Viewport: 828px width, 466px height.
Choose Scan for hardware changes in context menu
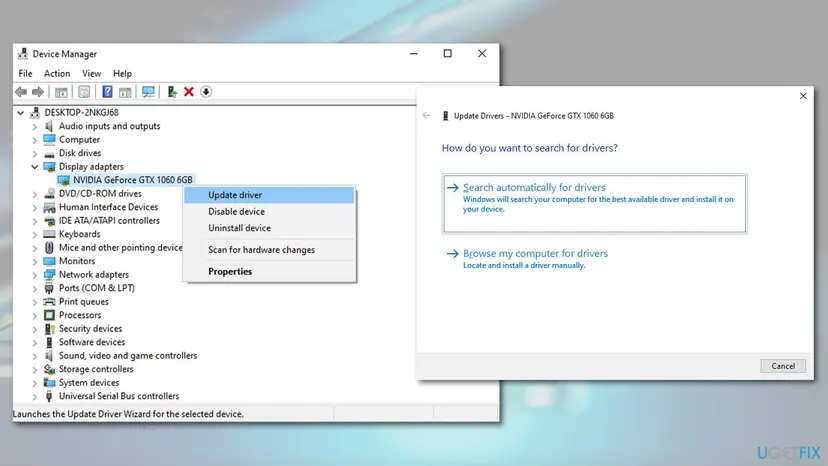point(269,249)
